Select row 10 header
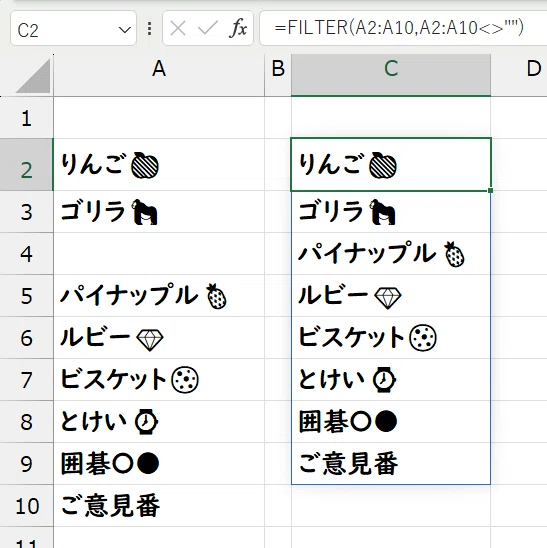Viewport: 547px width, 548px height. [x=27, y=505]
